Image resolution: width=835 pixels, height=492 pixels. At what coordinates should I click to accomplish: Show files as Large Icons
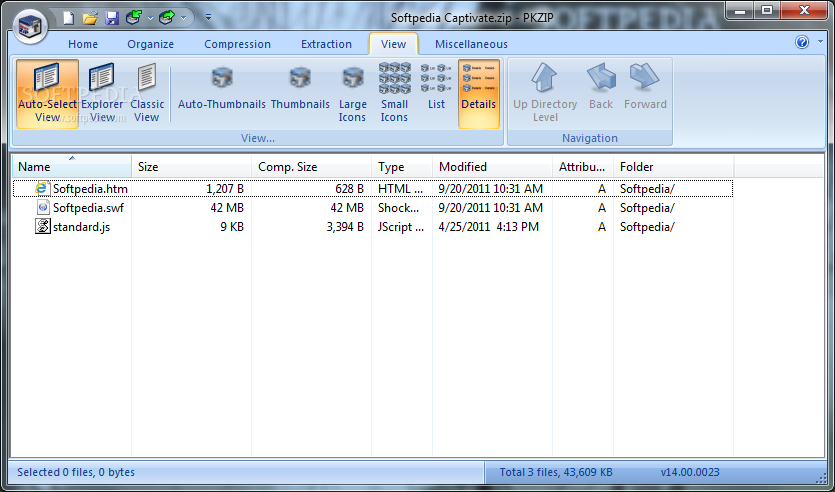tap(353, 94)
